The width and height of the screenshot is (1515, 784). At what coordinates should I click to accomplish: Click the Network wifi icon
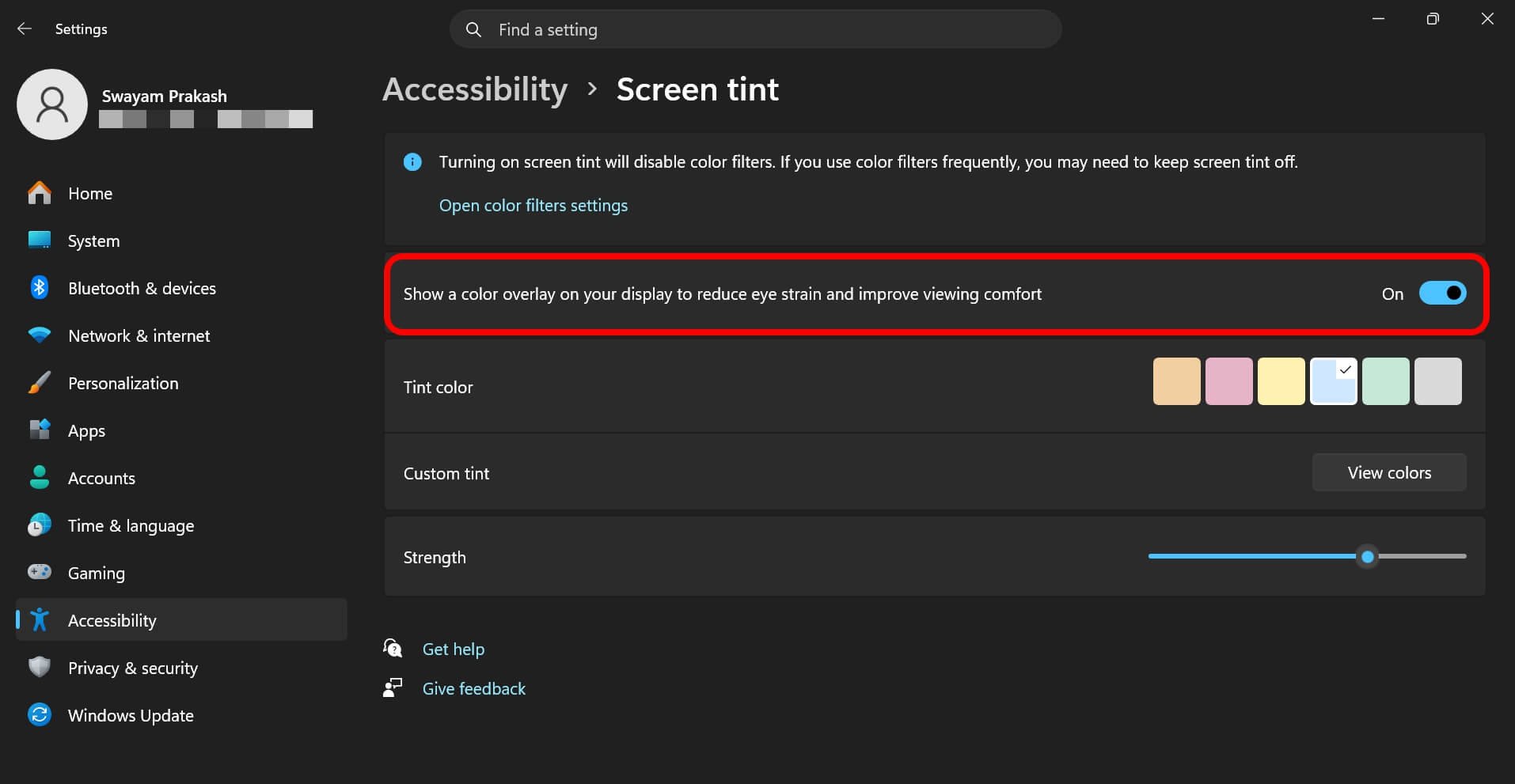[x=39, y=335]
